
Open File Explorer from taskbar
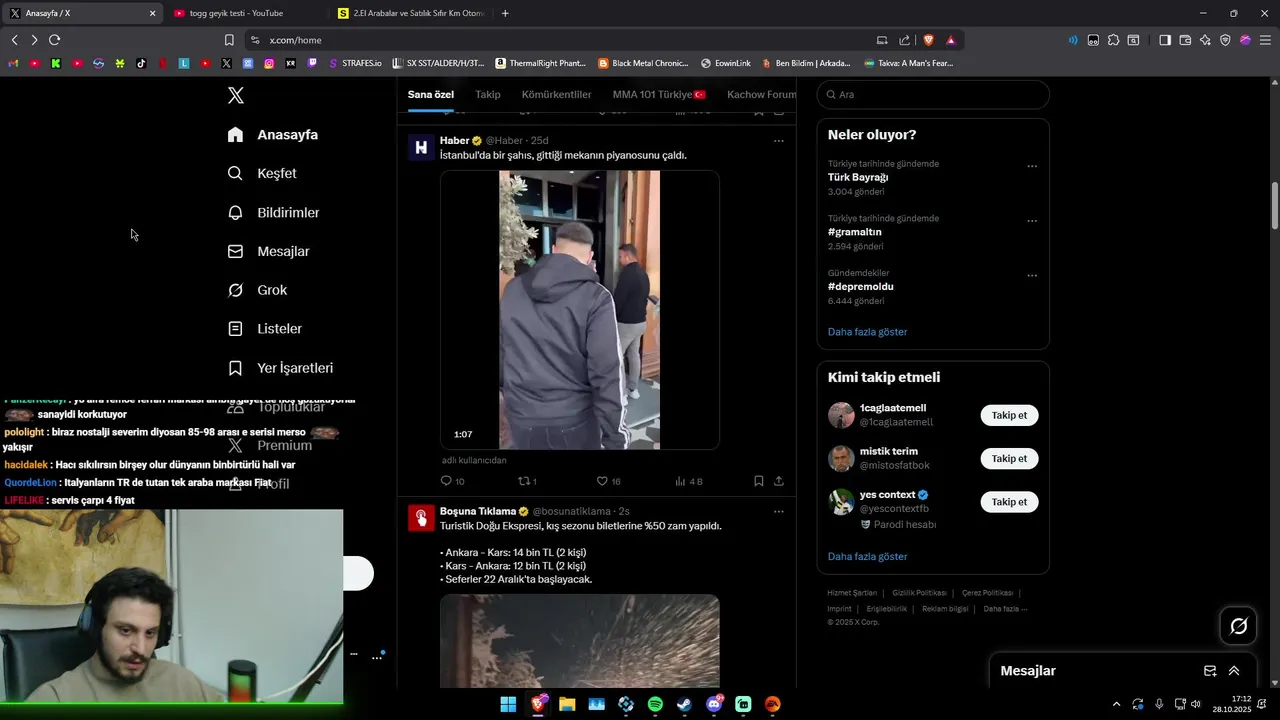[567, 704]
